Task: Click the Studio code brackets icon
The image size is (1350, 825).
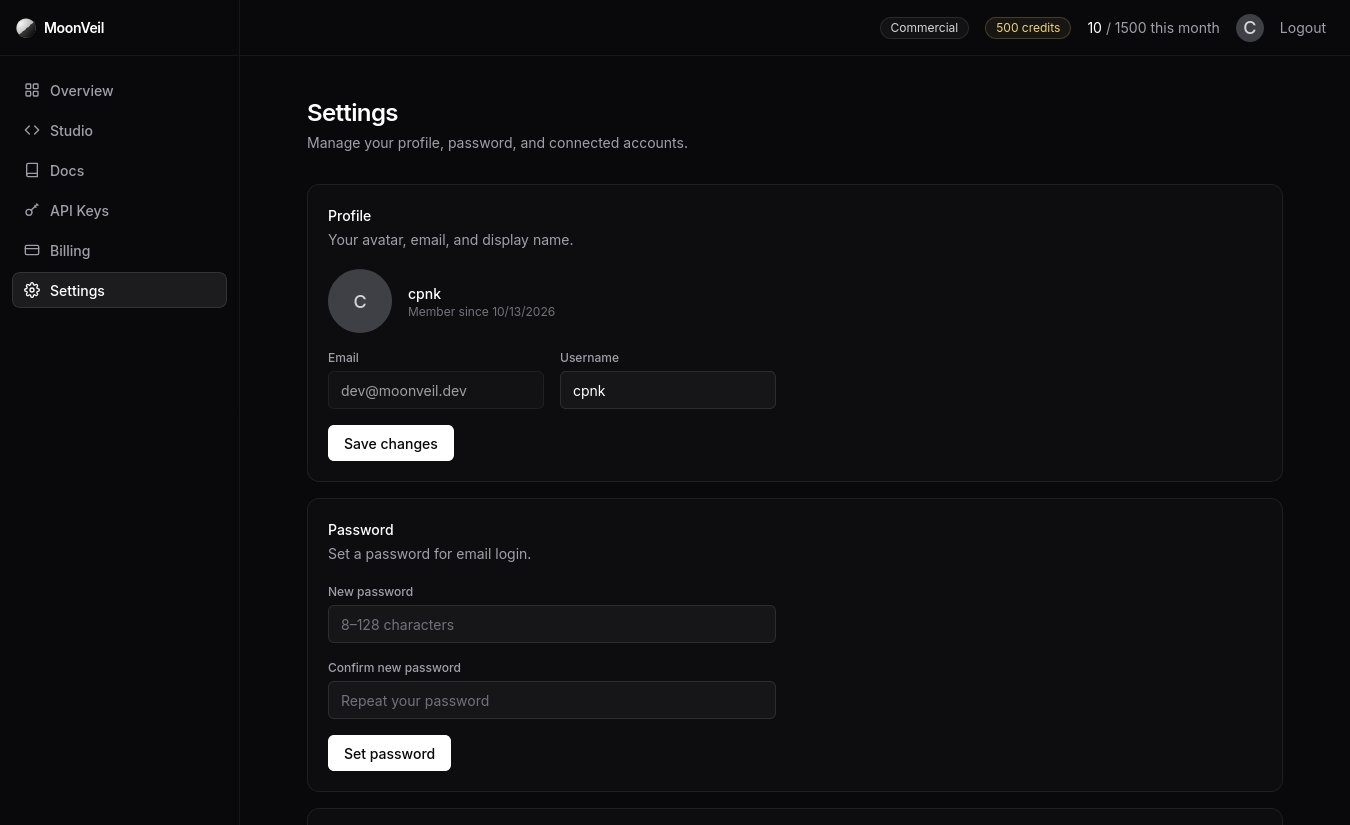Action: (32, 130)
